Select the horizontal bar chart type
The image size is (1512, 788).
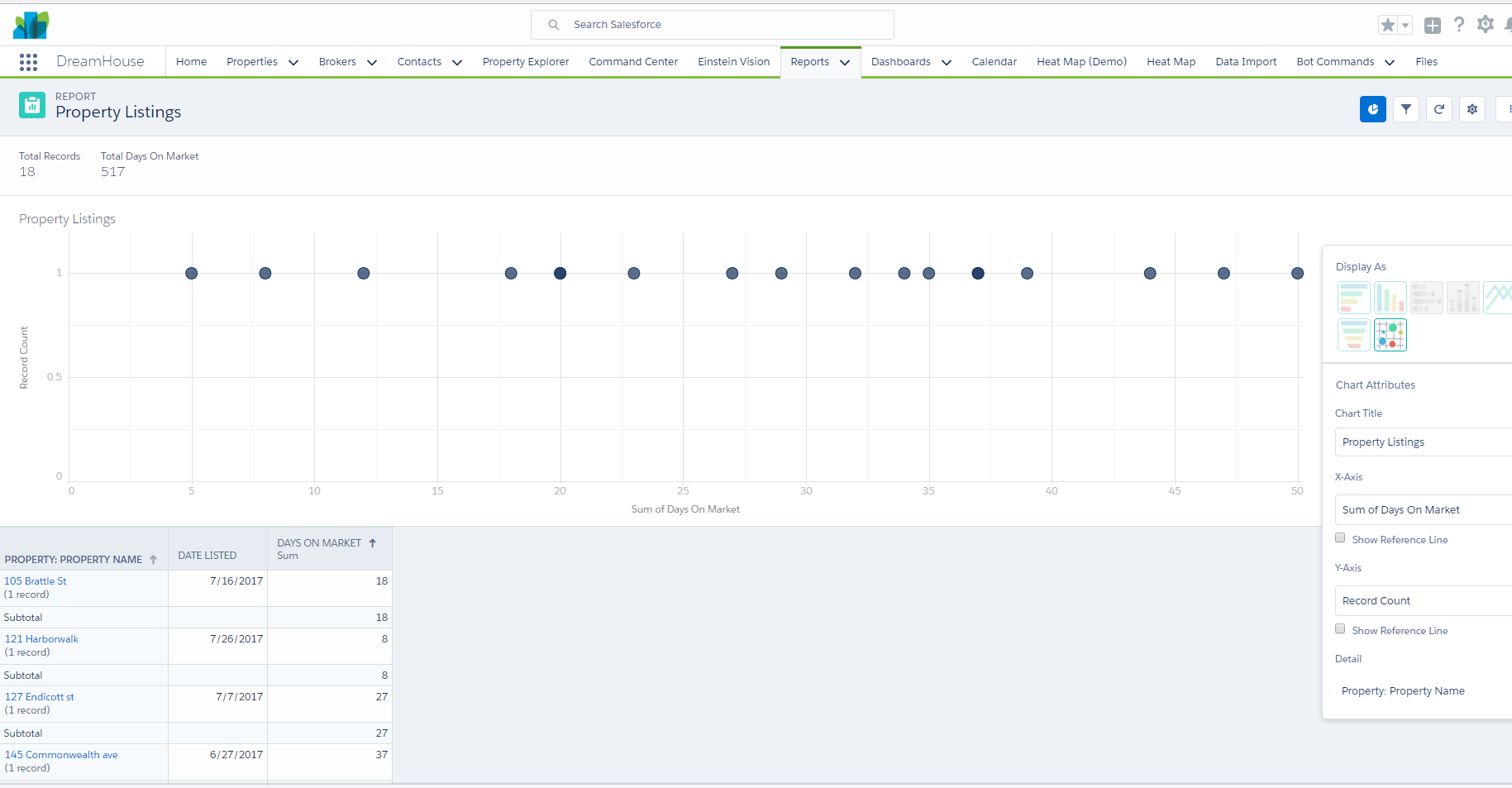(x=1353, y=298)
